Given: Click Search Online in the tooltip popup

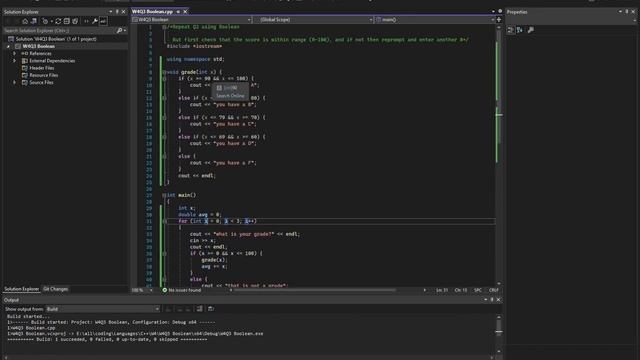Looking at the screenshot, I should point(230,96).
